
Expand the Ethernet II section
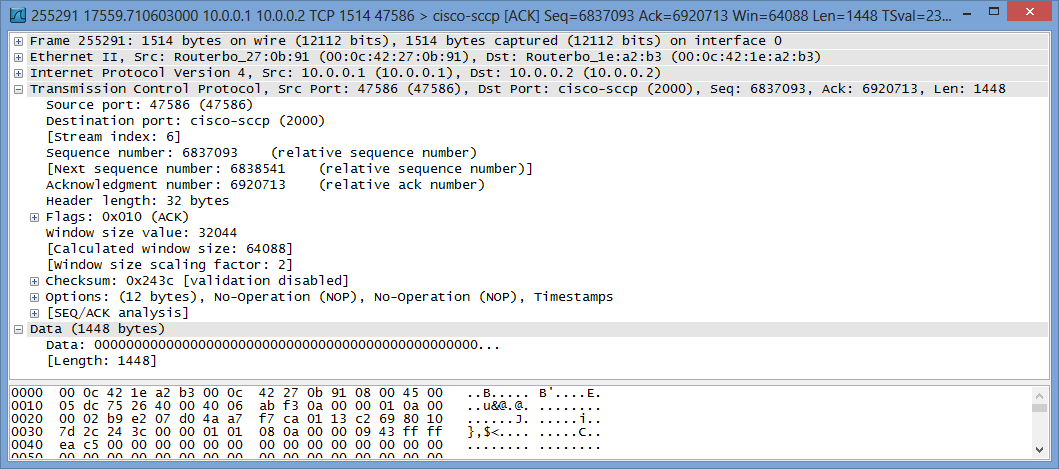18,57
